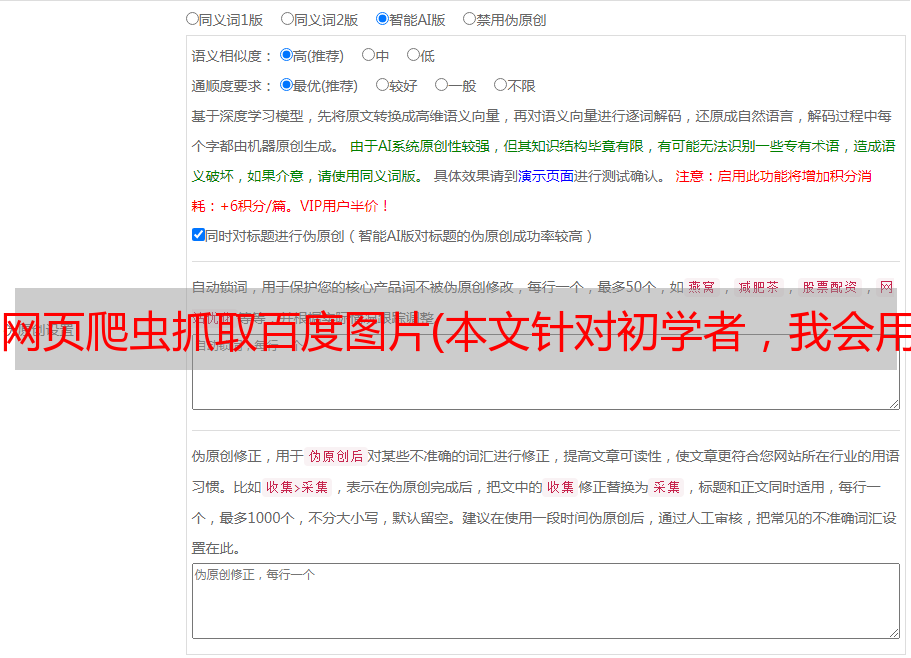
Task: Click the 置在此。 text above the correction box
Action: click(x=216, y=548)
